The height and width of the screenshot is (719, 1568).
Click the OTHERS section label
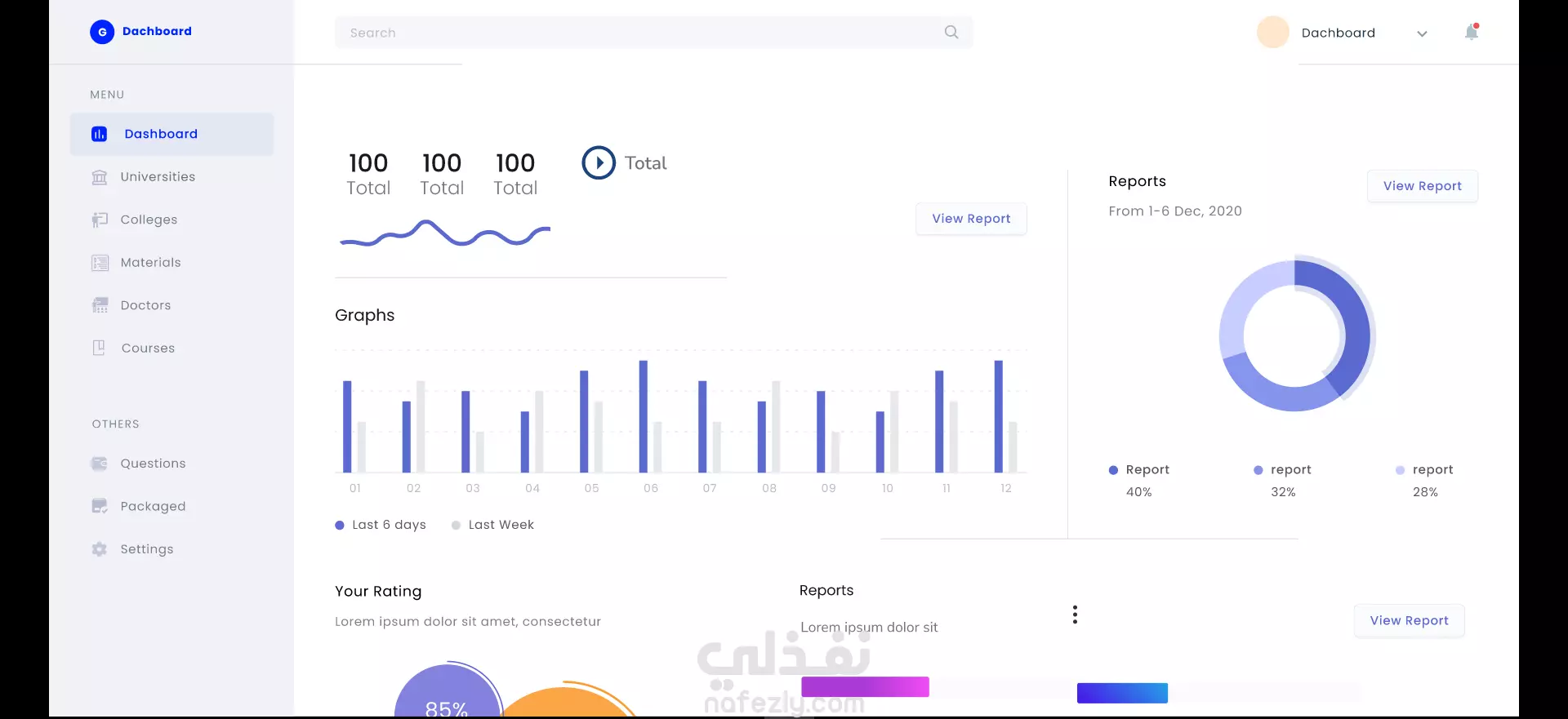(115, 424)
